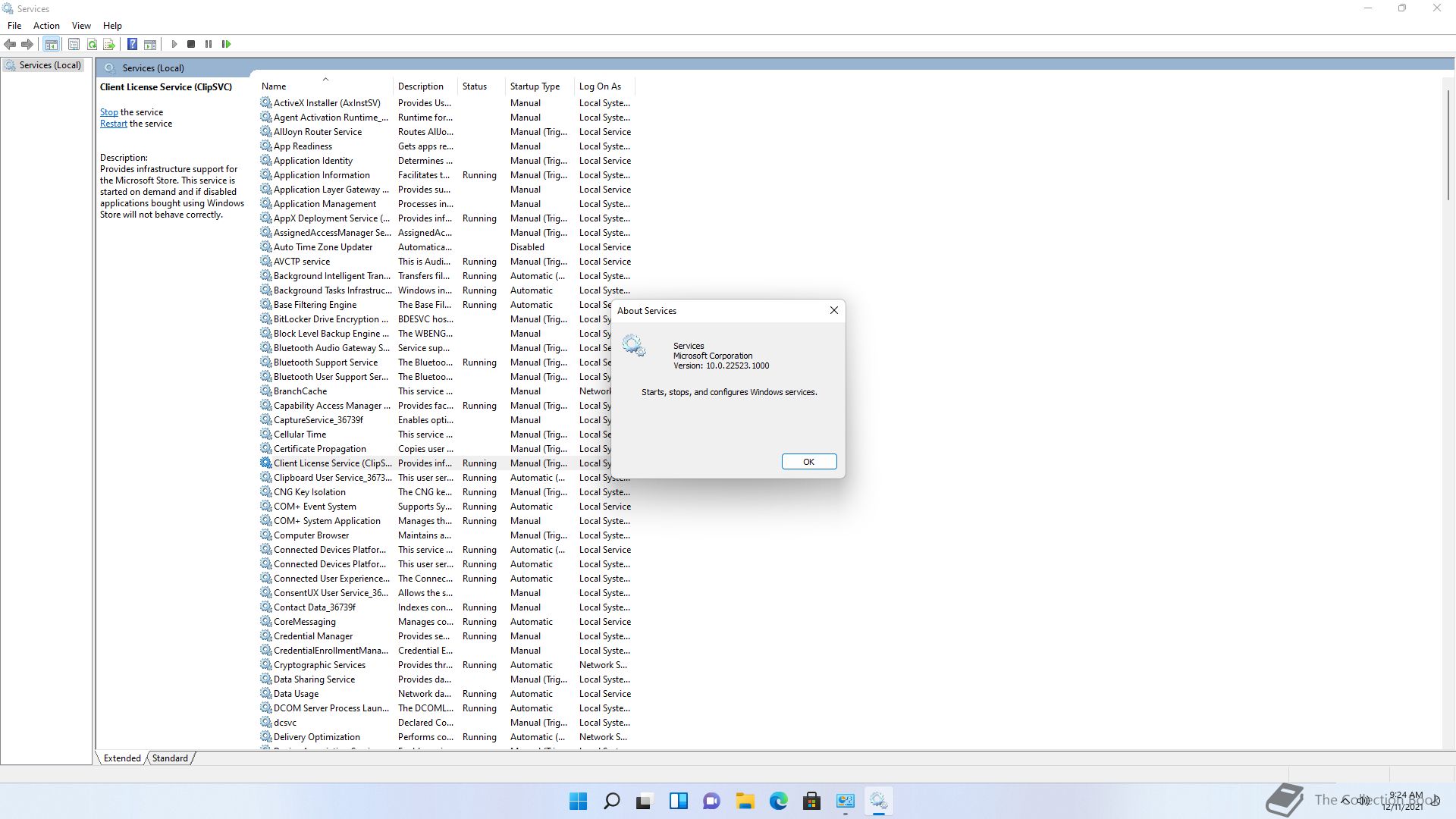Click the Export List toolbar icon
The height and width of the screenshot is (819, 1456).
tap(109, 44)
